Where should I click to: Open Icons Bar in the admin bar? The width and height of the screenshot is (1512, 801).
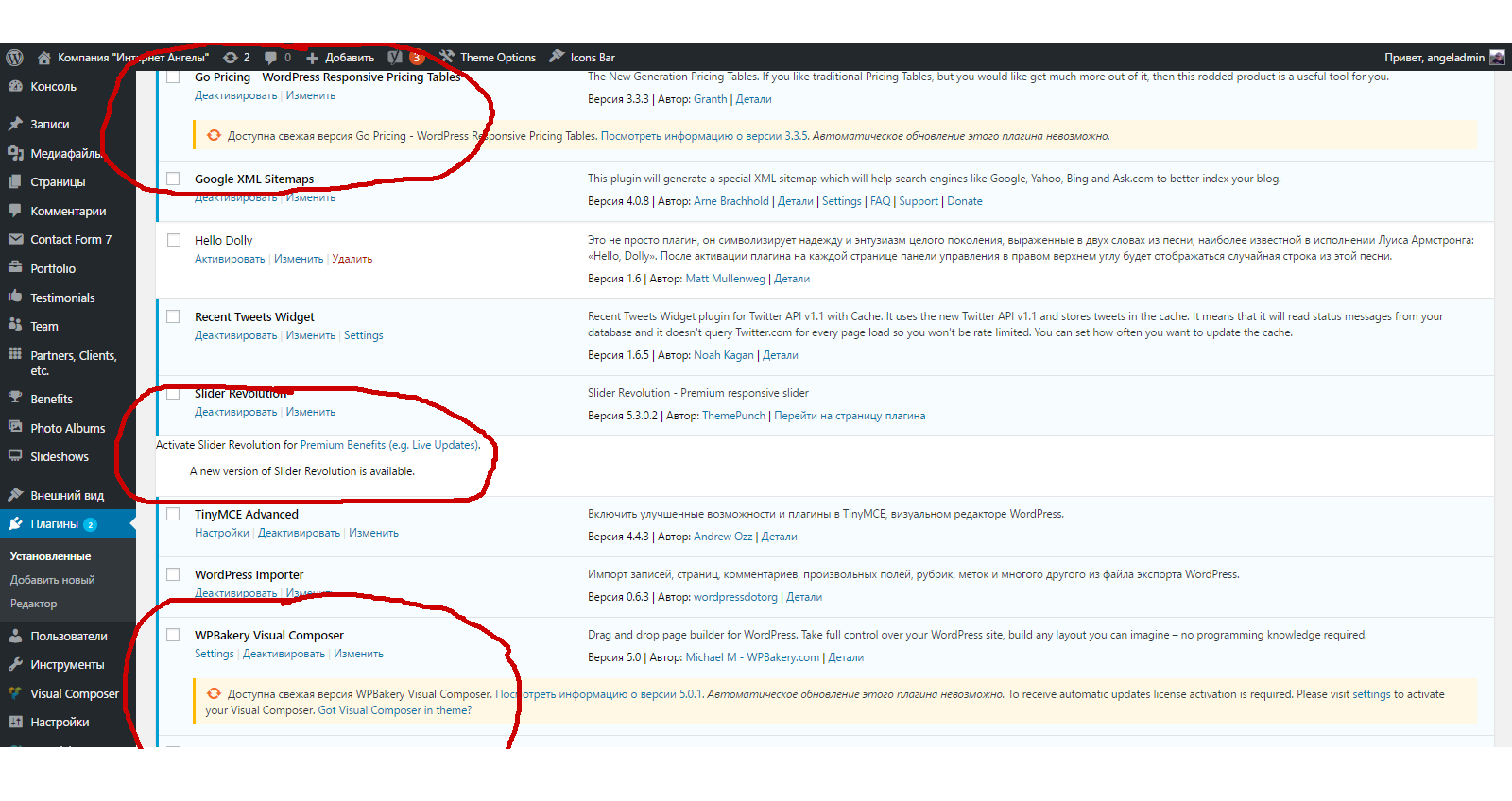point(582,58)
